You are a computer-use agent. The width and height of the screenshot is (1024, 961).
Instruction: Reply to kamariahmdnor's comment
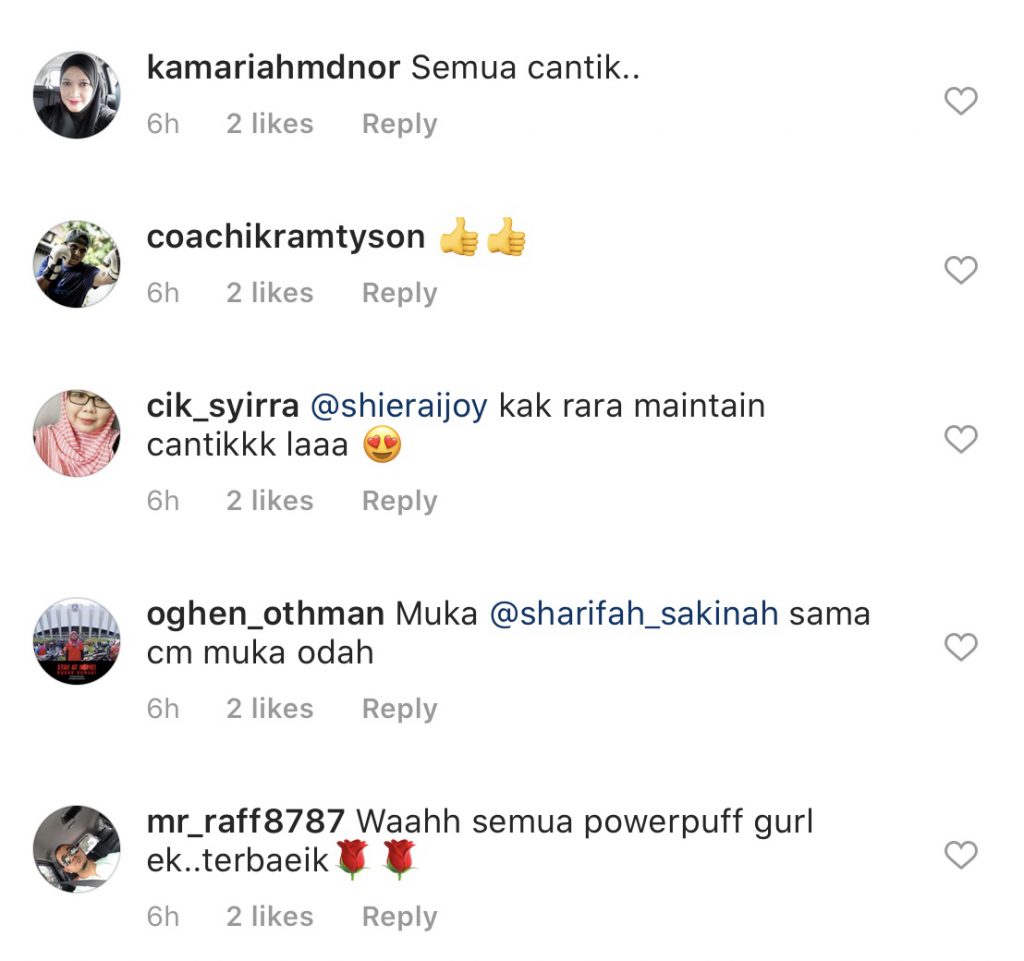400,124
